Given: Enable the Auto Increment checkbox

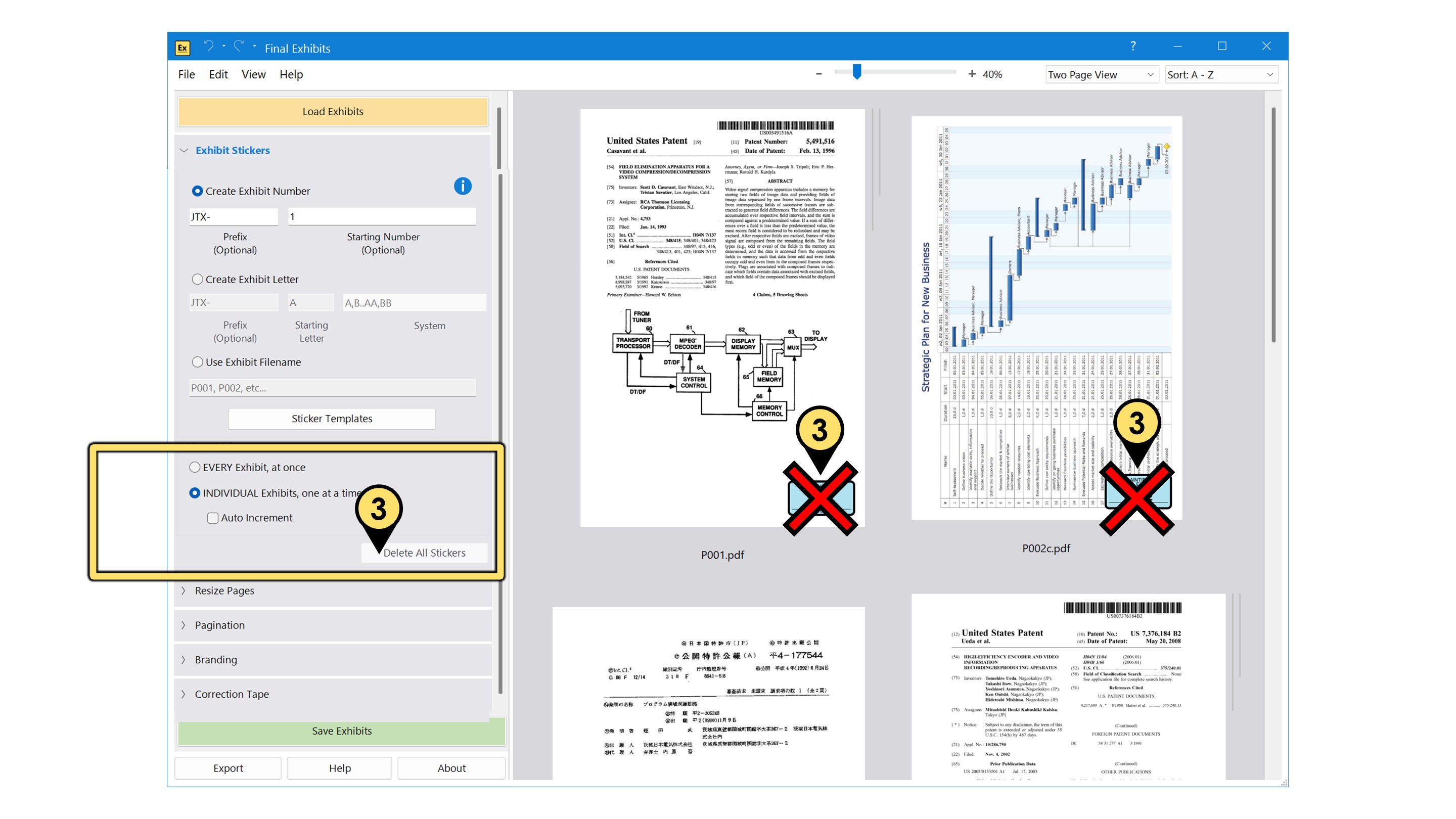Looking at the screenshot, I should [212, 518].
